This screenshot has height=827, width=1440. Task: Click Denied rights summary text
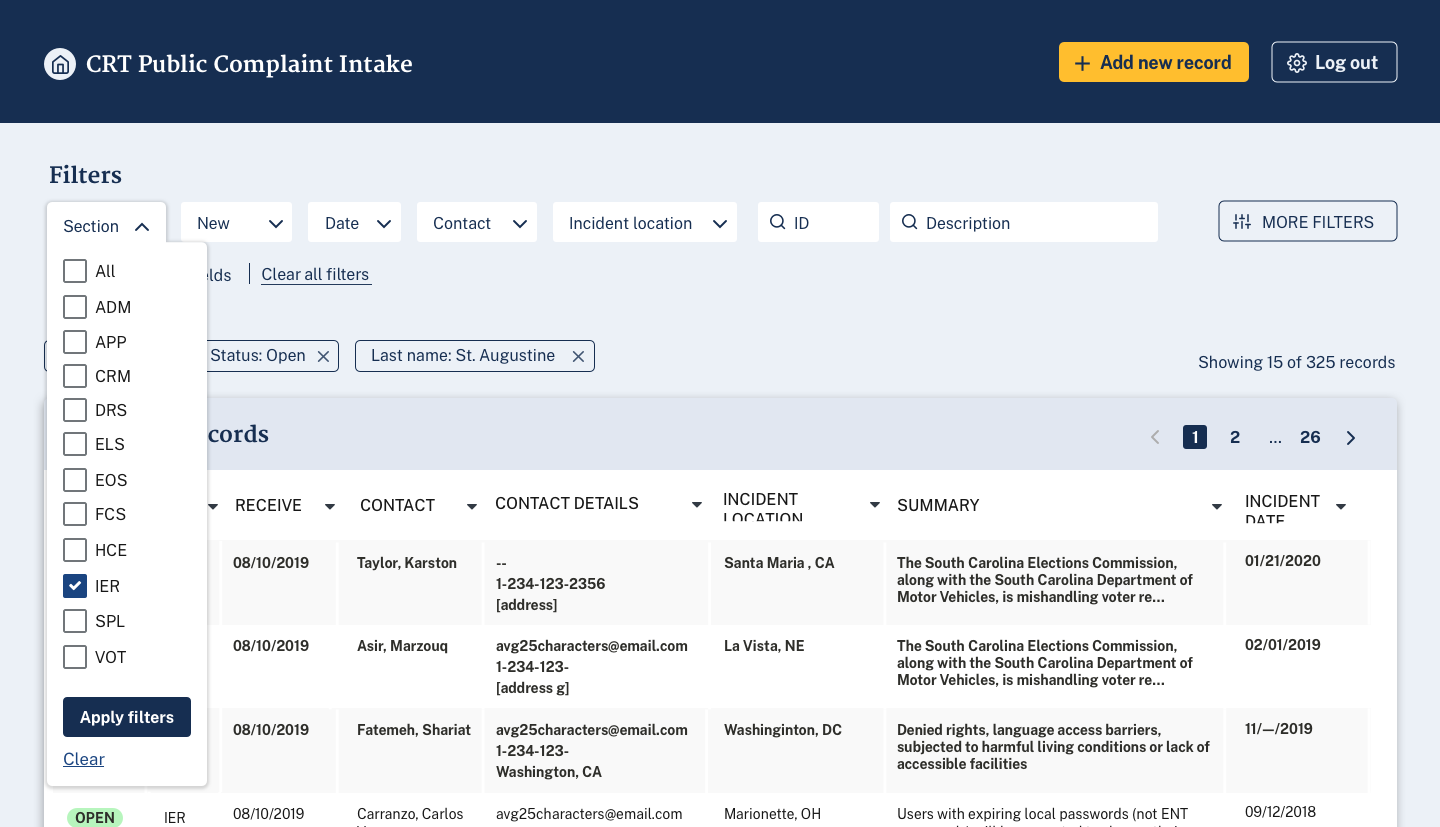[x=1053, y=747]
